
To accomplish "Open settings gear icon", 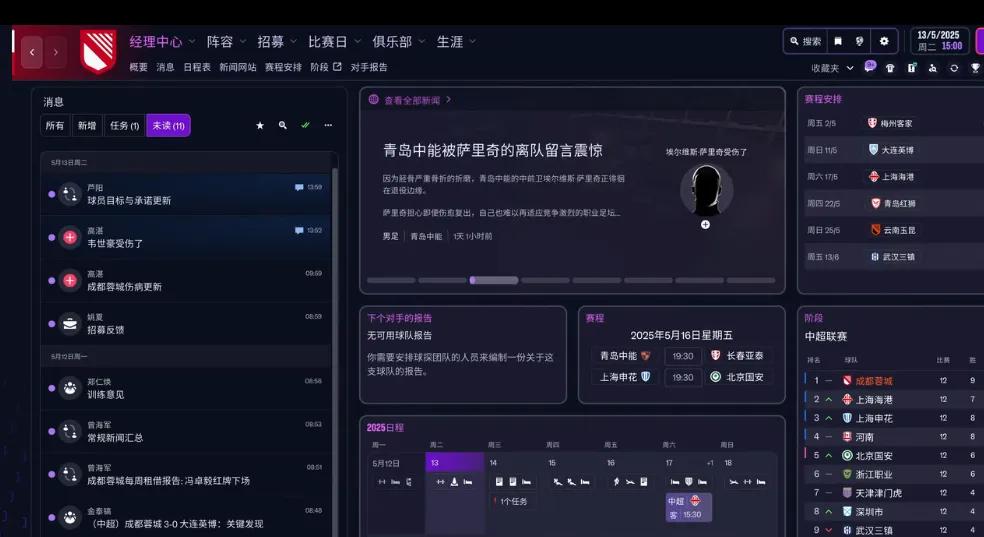I will click(884, 41).
